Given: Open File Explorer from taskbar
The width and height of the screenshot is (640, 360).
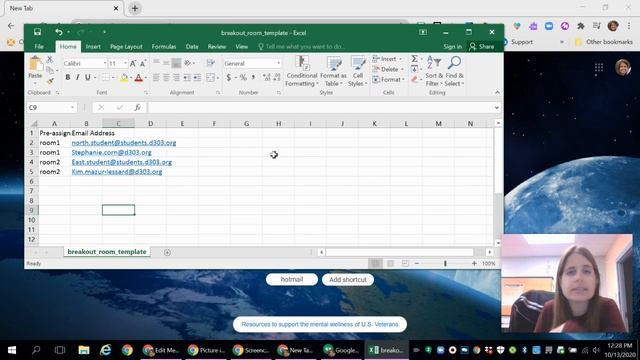Looking at the screenshot, I should (84, 350).
